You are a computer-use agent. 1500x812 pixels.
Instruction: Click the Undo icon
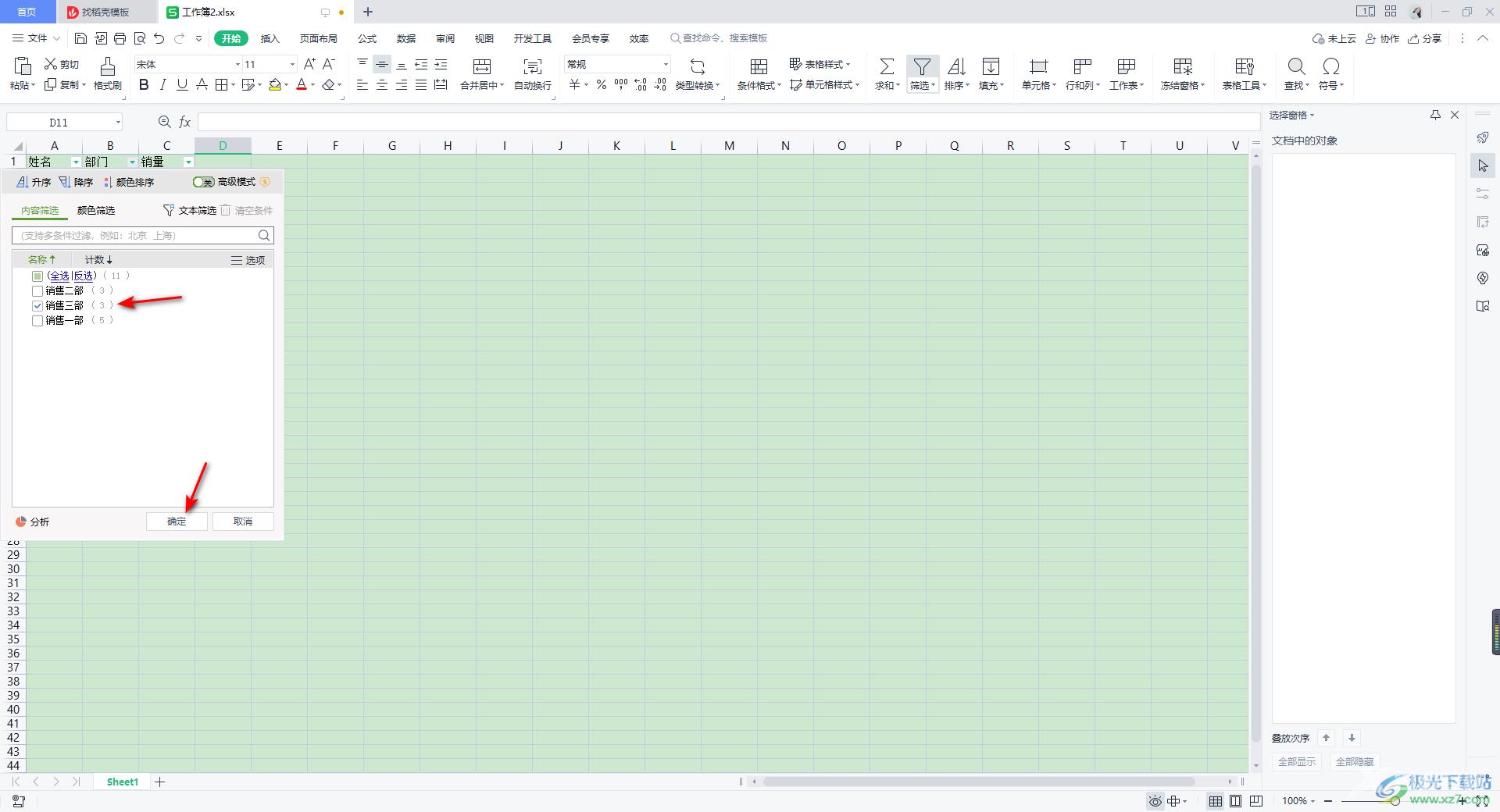click(159, 38)
